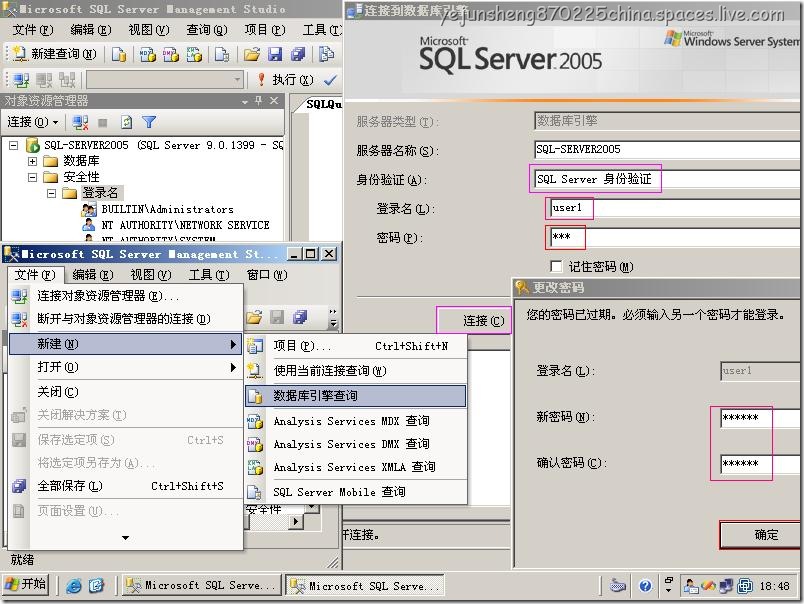Expand the File menu with the bottom chevron
This screenshot has height=604, width=804.
(x=125, y=538)
